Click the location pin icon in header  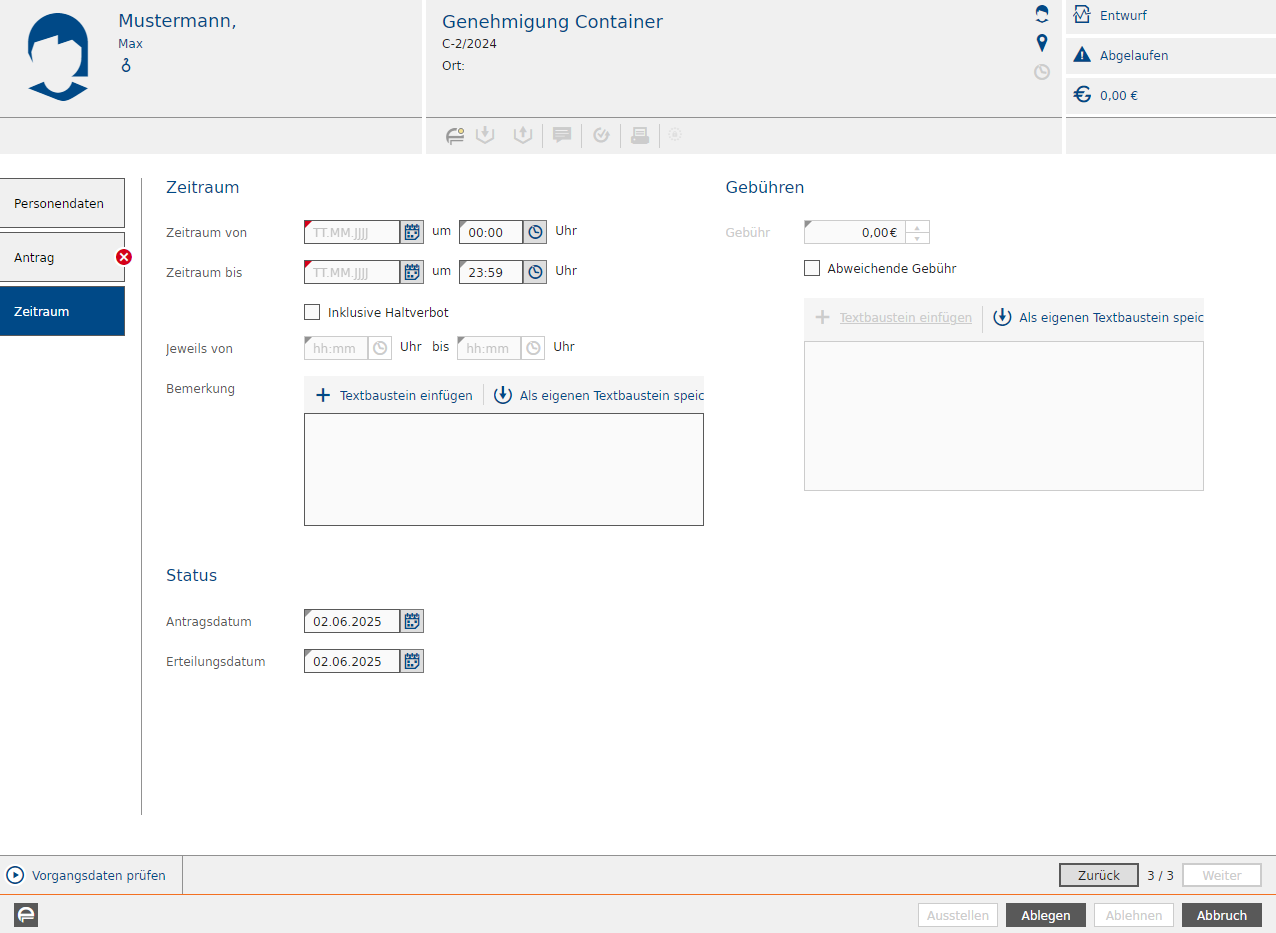point(1042,43)
